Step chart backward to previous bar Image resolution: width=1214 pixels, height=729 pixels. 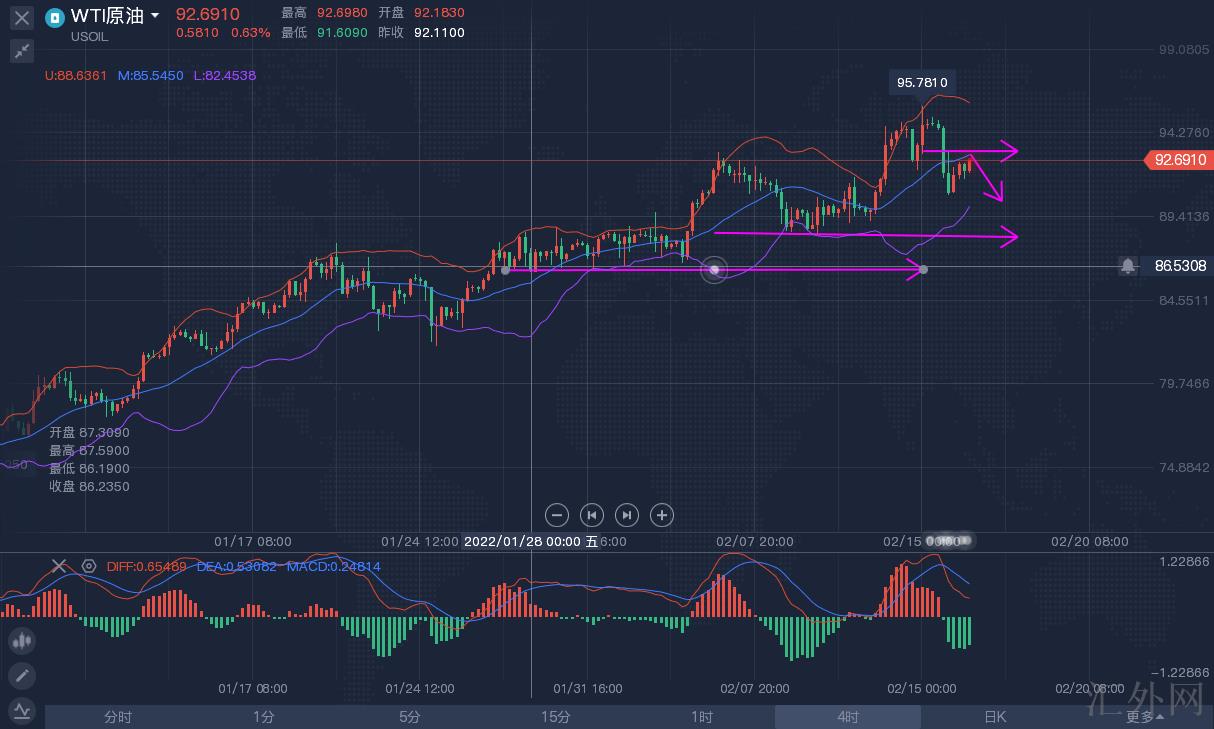(592, 515)
